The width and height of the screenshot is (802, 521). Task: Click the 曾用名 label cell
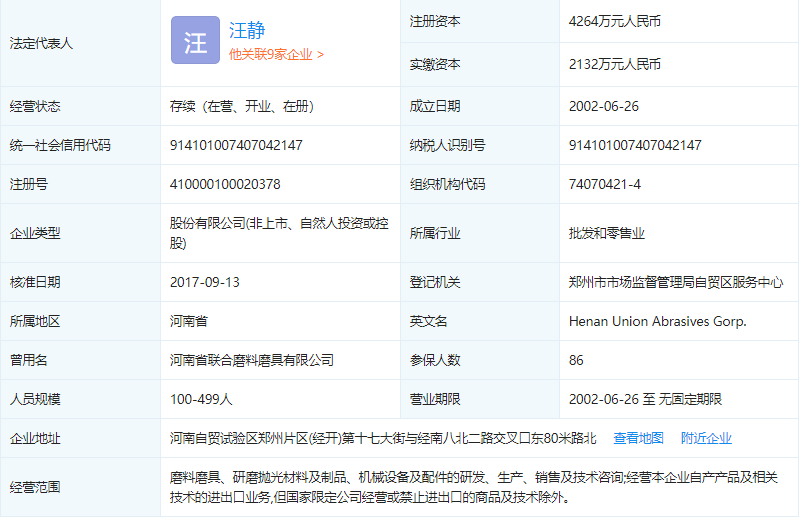pos(80,360)
